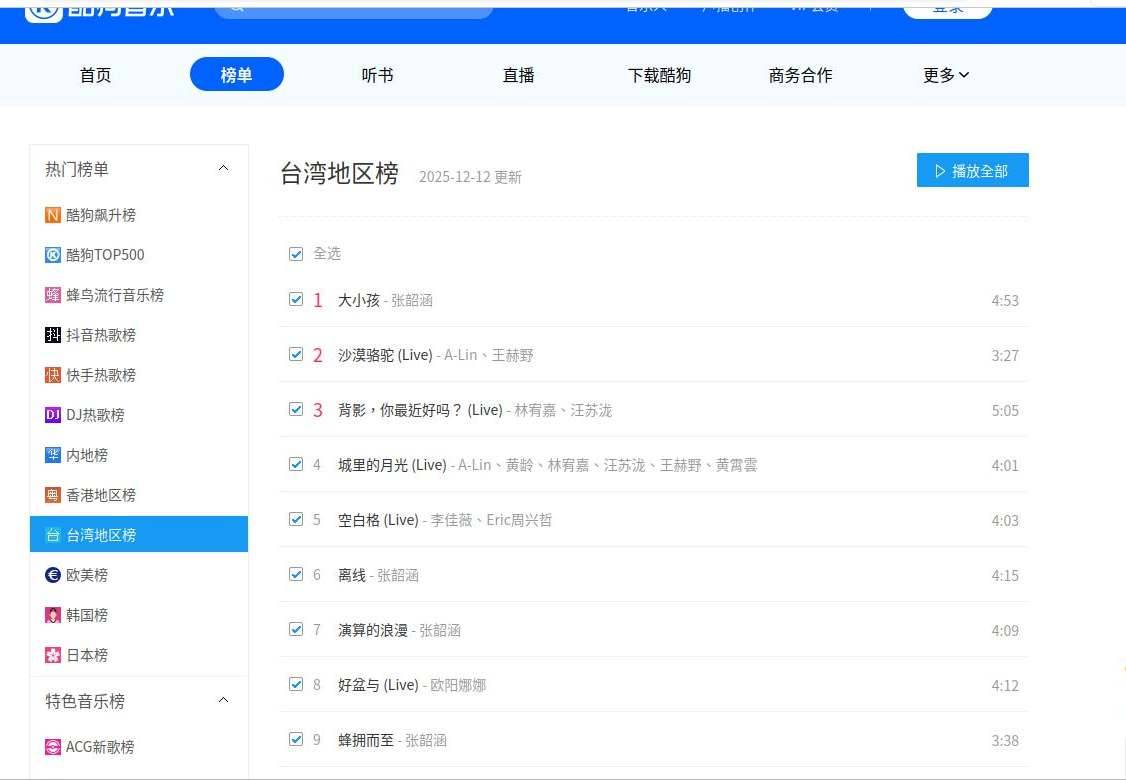Uncheck the checkbox for 空白格 (Live)
The image size is (1126, 780).
coord(296,519)
